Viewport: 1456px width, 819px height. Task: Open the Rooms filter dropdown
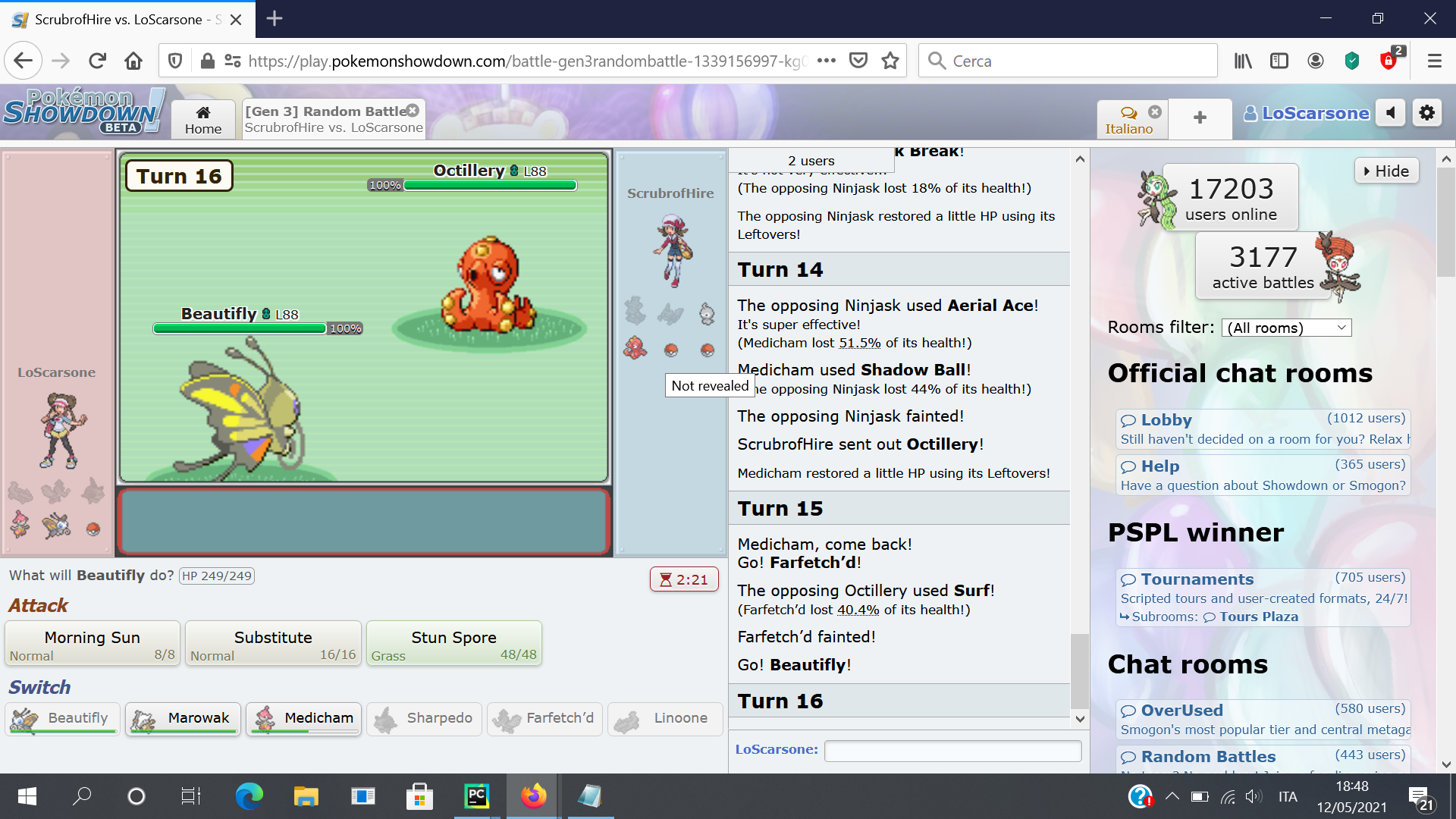click(1286, 328)
